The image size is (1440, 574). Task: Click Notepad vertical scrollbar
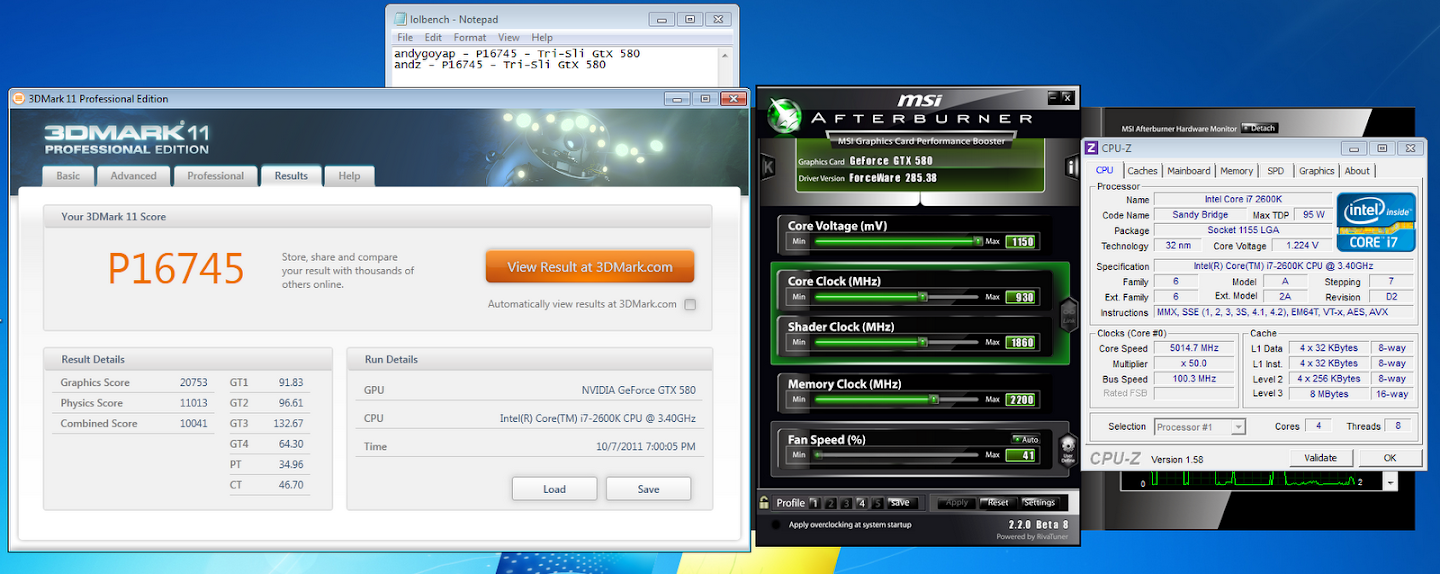725,66
